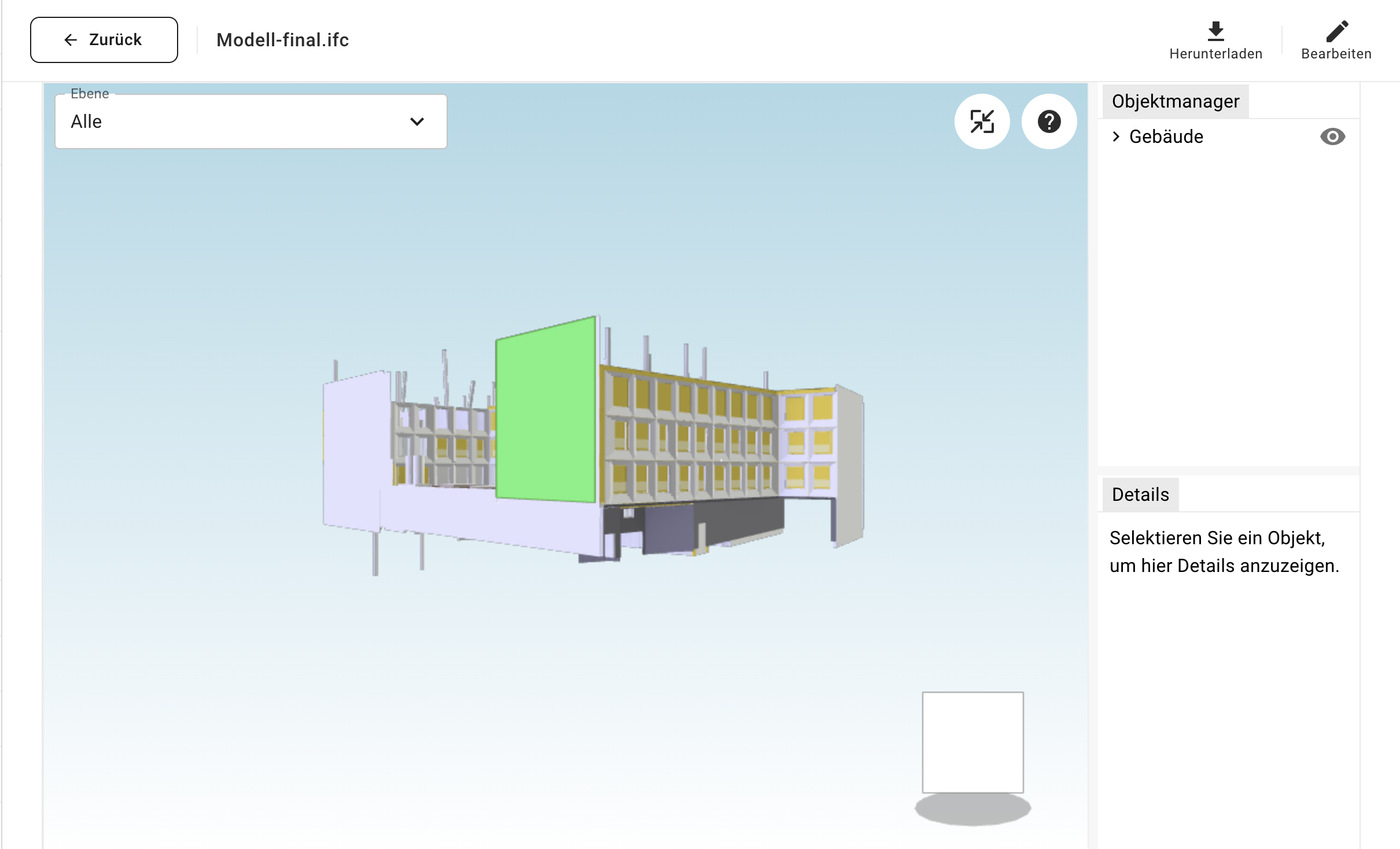
Task: Open the Ebene level dropdown
Action: 250,122
